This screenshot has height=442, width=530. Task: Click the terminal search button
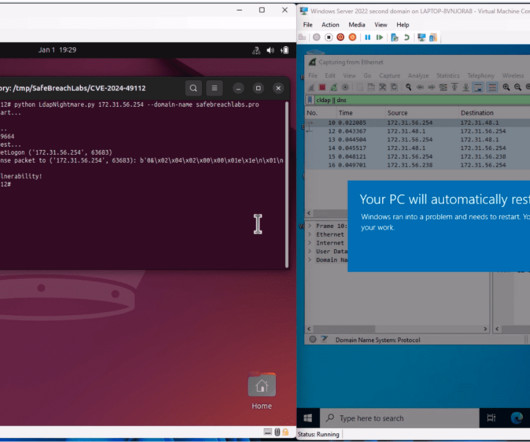(193, 88)
